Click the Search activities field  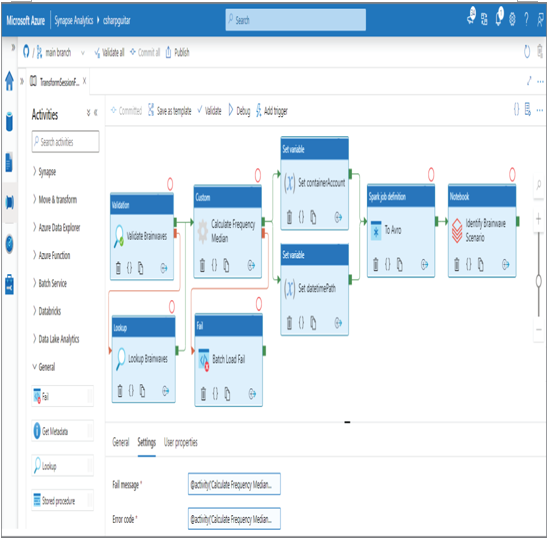(x=65, y=141)
